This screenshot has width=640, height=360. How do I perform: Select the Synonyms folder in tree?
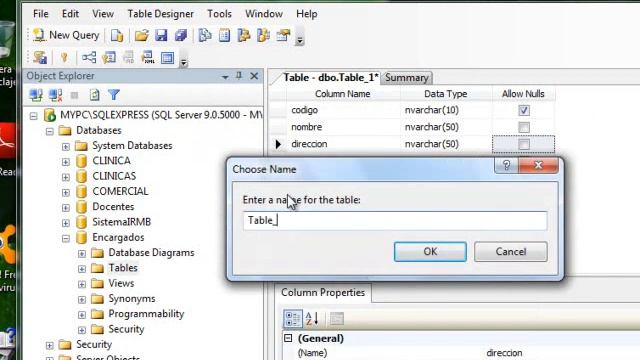(x=131, y=299)
